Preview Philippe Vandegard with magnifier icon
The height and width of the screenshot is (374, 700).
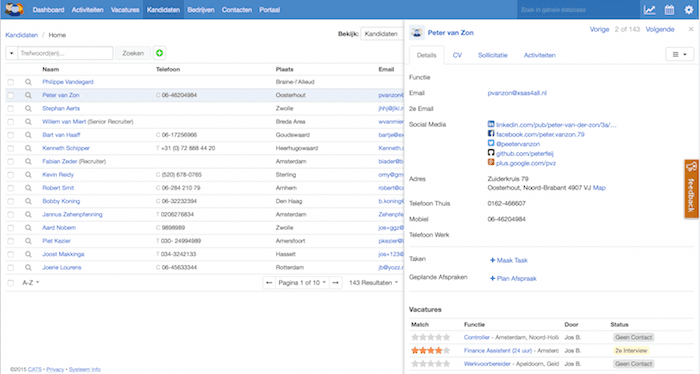pos(28,82)
